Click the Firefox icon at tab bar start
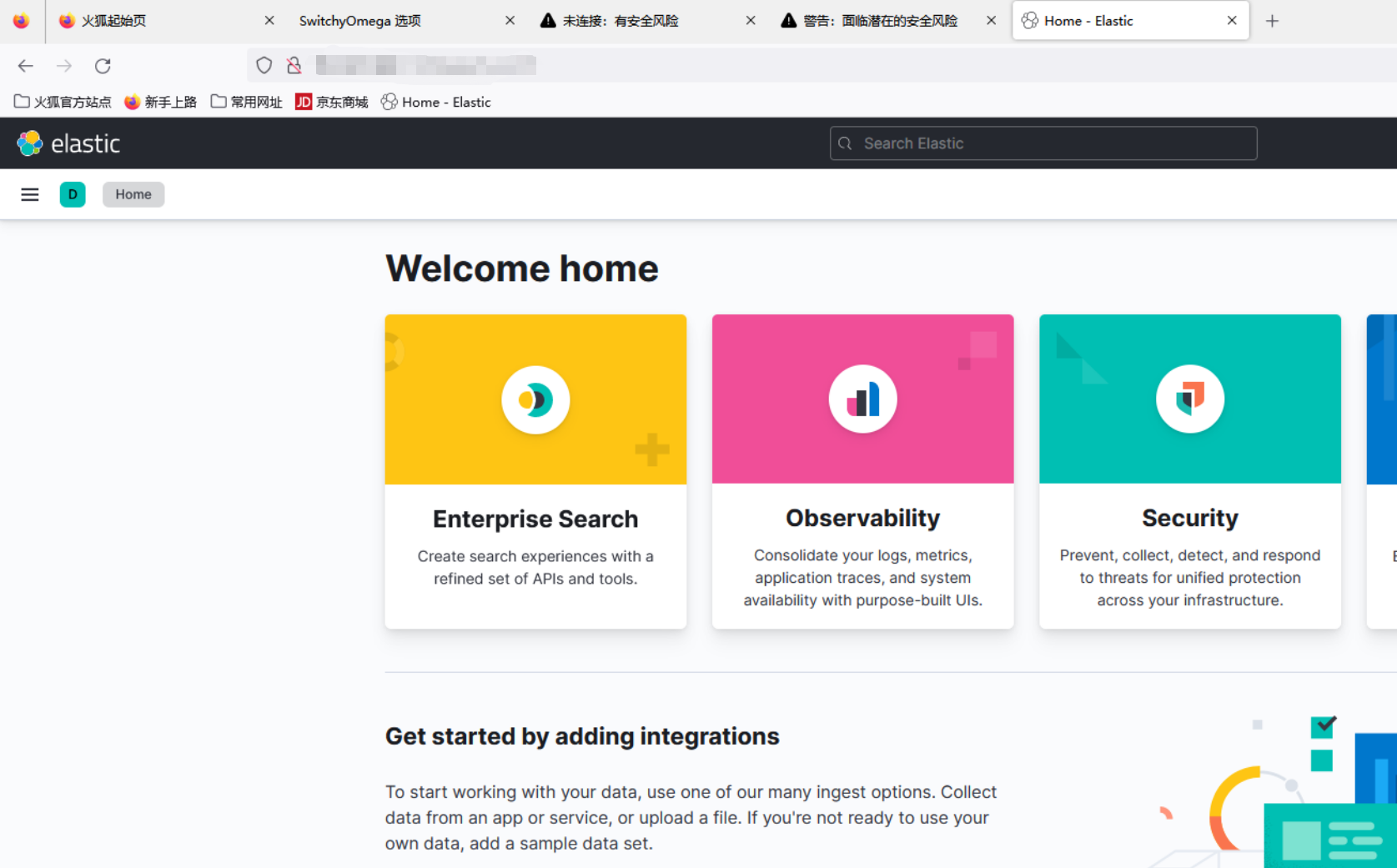 coord(21,21)
